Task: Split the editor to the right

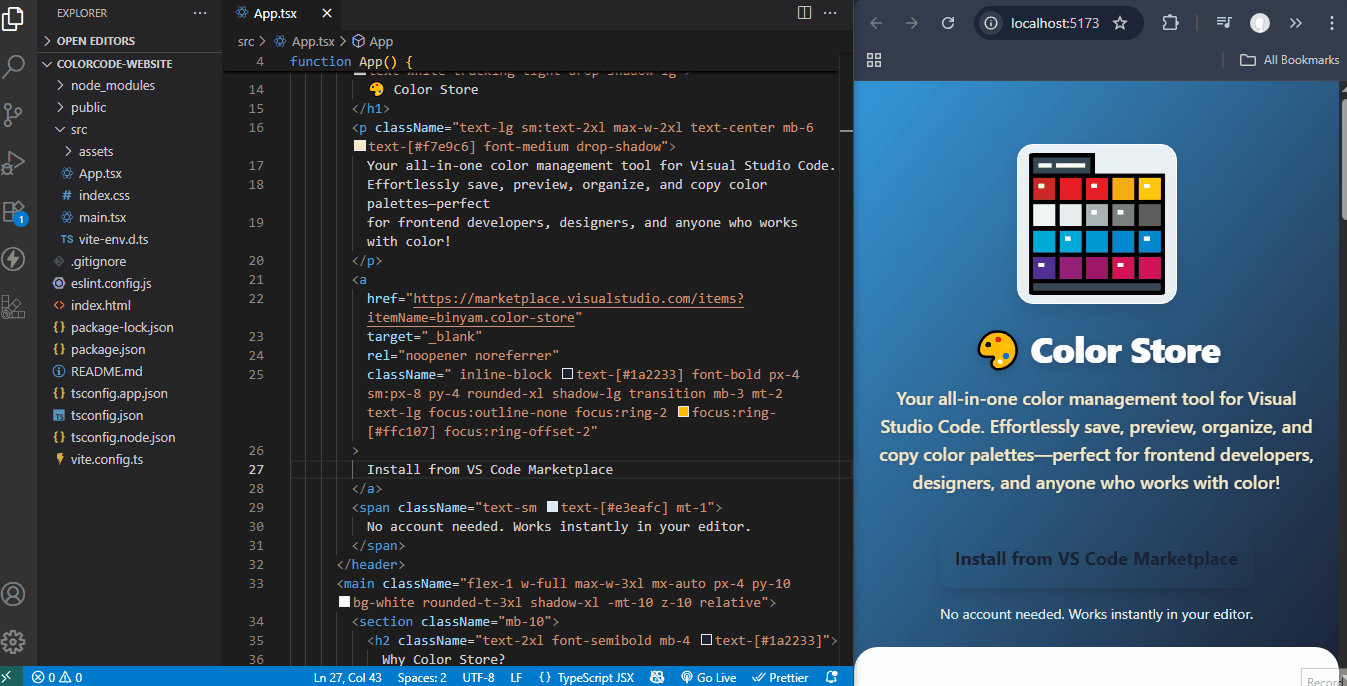Action: click(x=804, y=13)
